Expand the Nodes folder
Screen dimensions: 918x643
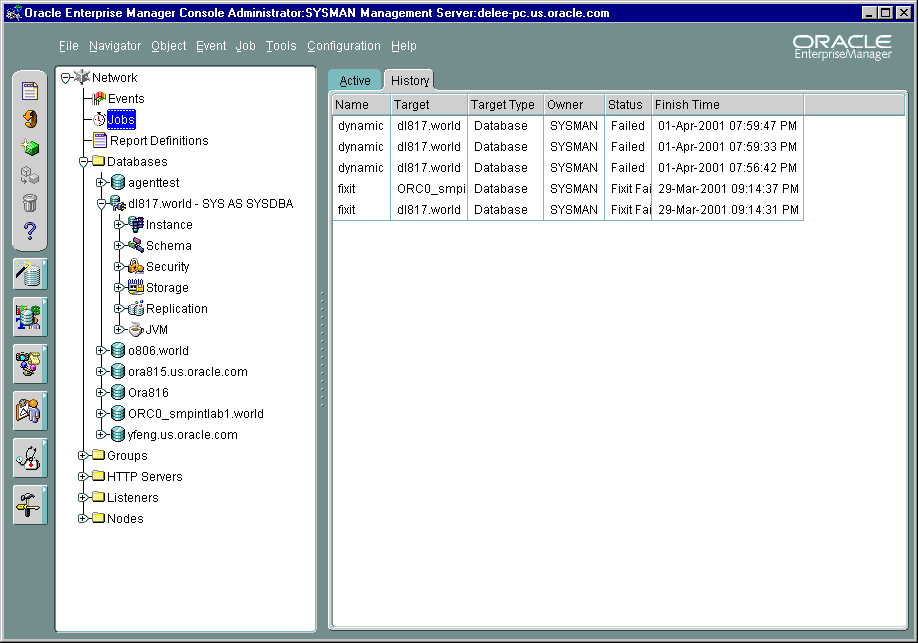83,518
